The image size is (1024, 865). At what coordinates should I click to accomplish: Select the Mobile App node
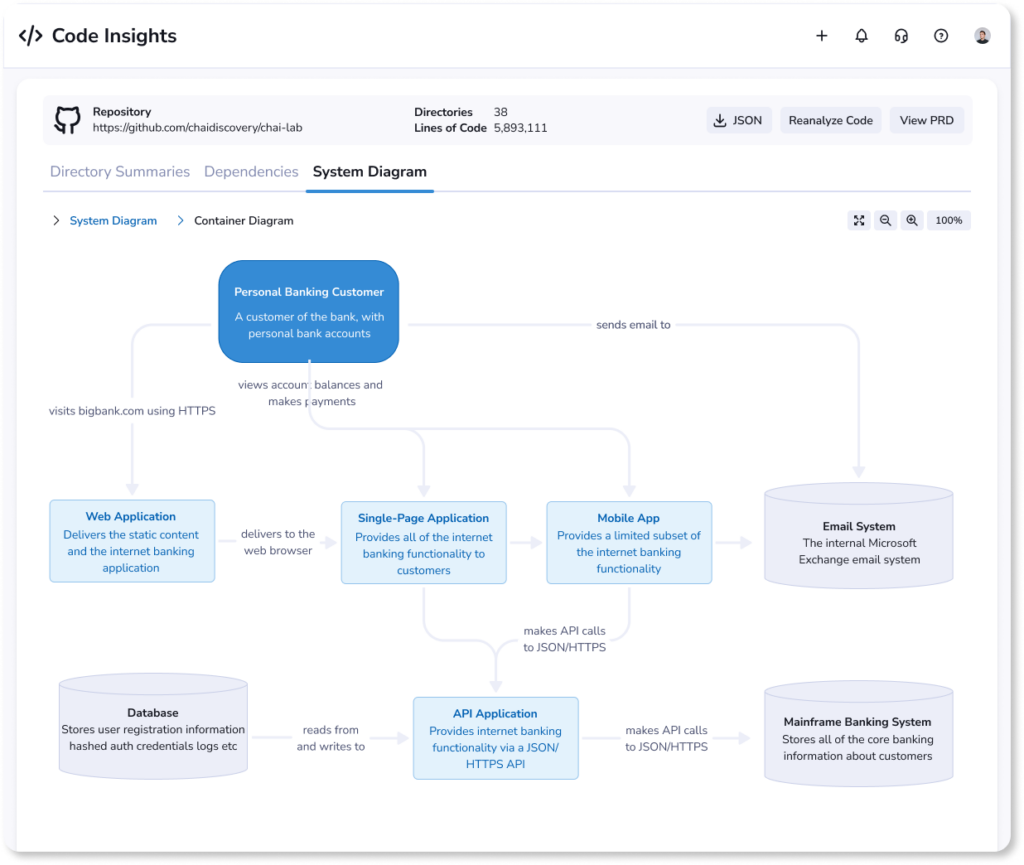point(629,543)
